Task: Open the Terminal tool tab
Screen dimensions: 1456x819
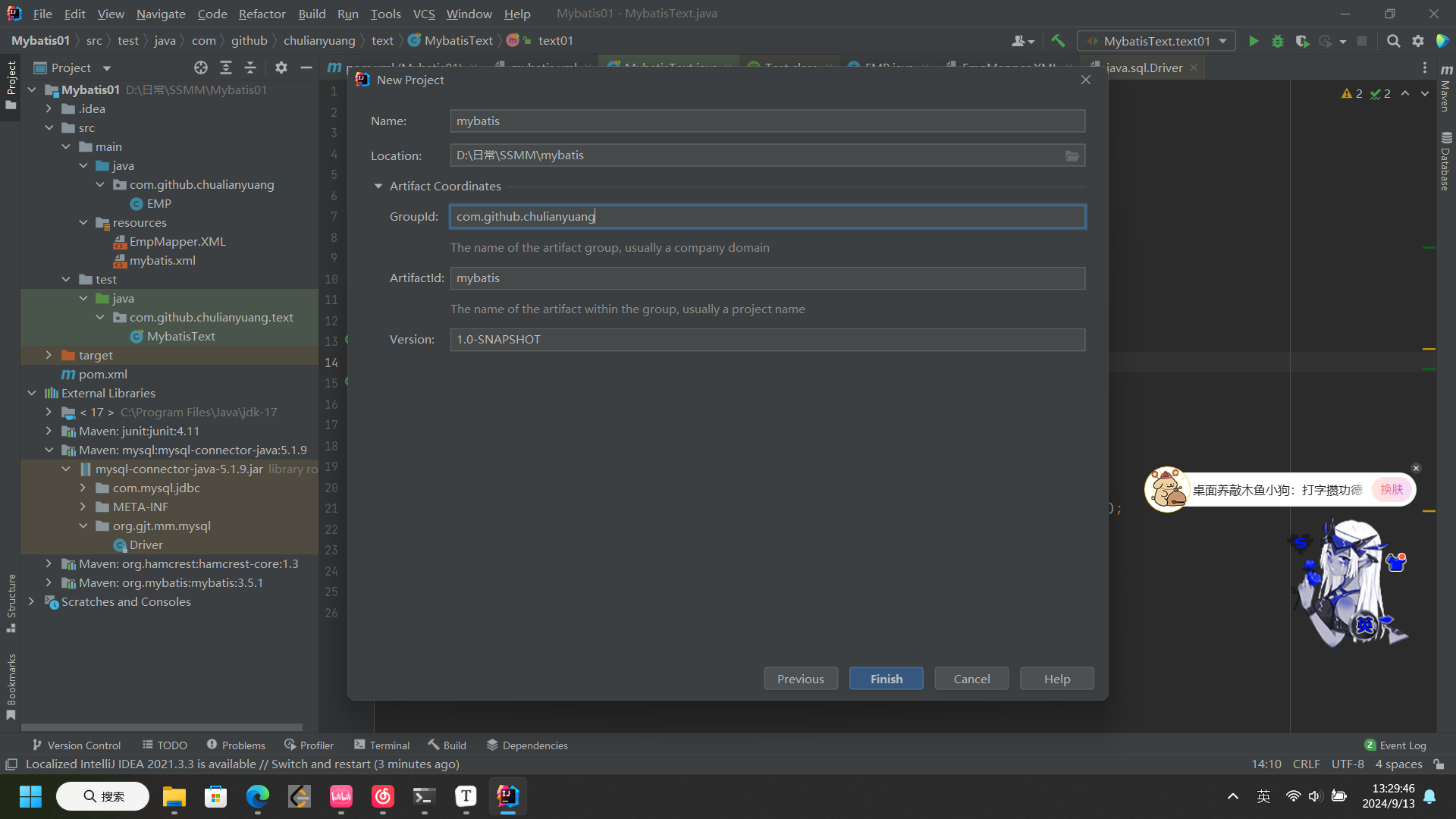Action: click(x=381, y=745)
